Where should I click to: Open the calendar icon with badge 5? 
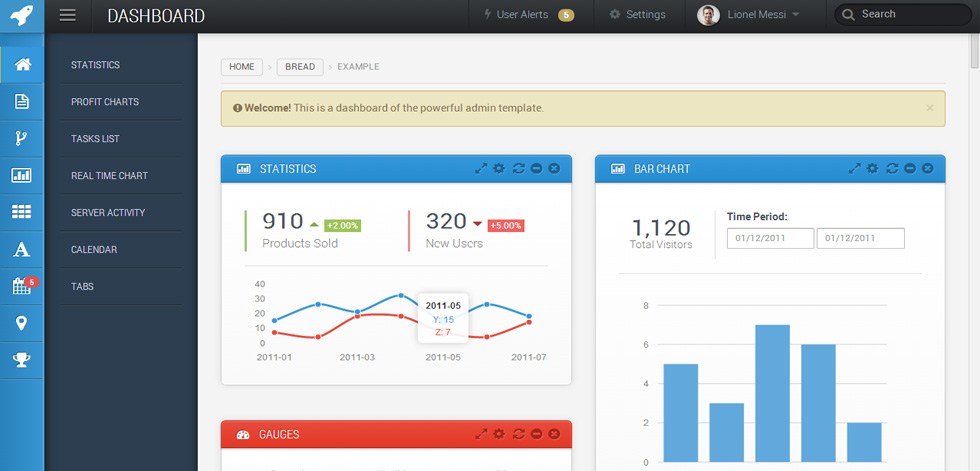[x=22, y=286]
